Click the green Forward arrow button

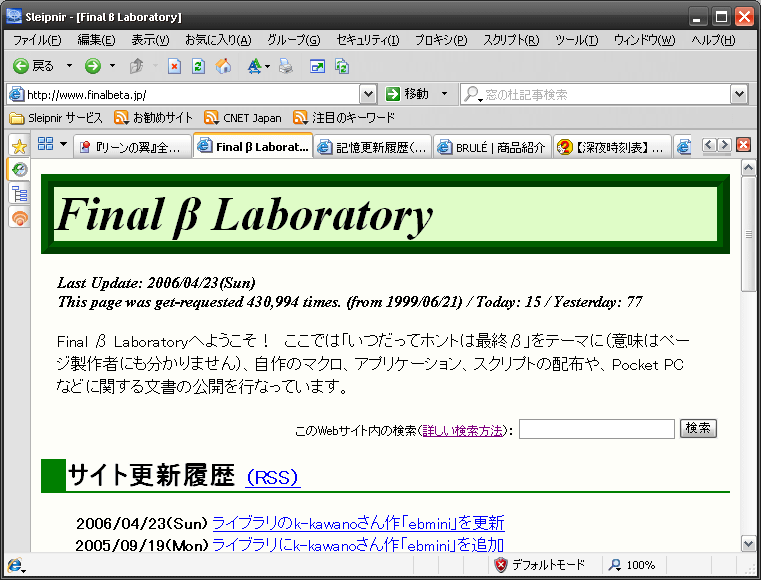[x=92, y=66]
